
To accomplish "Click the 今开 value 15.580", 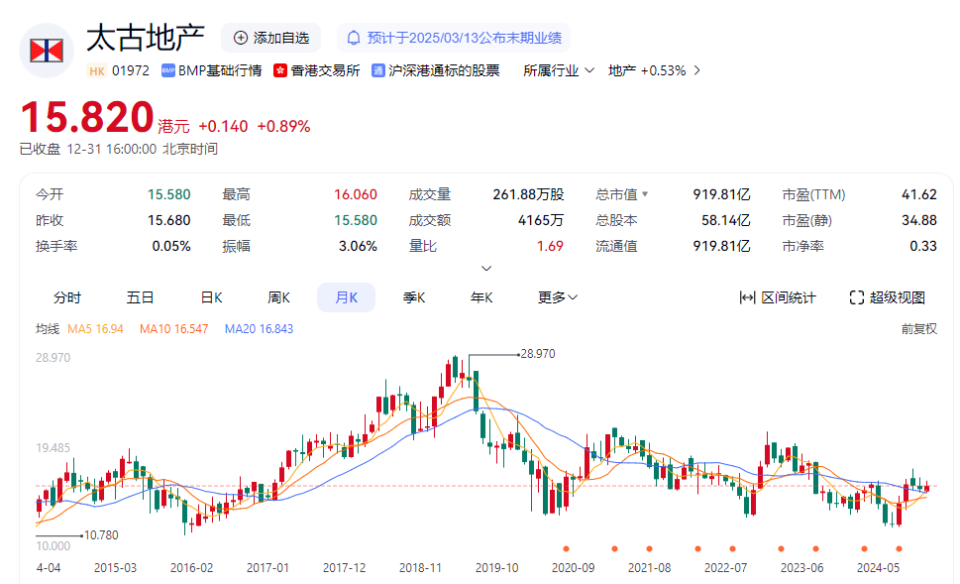I will coord(169,195).
